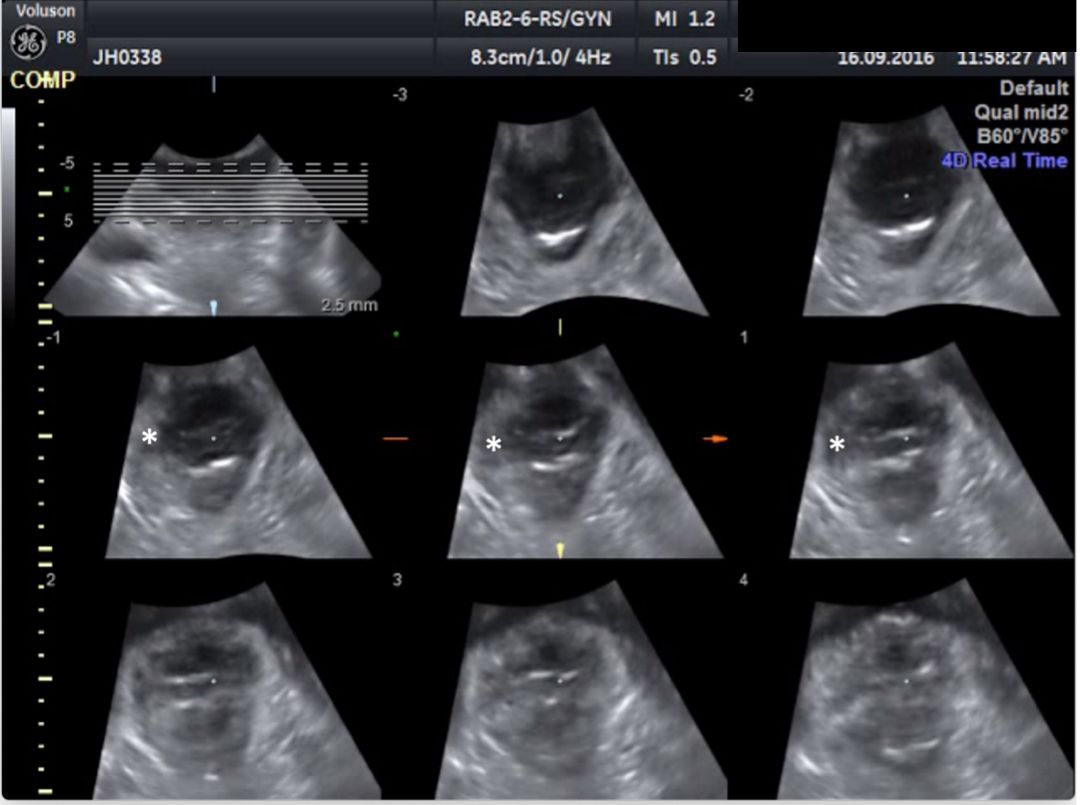This screenshot has height=805, width=1080.
Task: Click the B60°/V85° angle setting
Action: tap(1022, 136)
